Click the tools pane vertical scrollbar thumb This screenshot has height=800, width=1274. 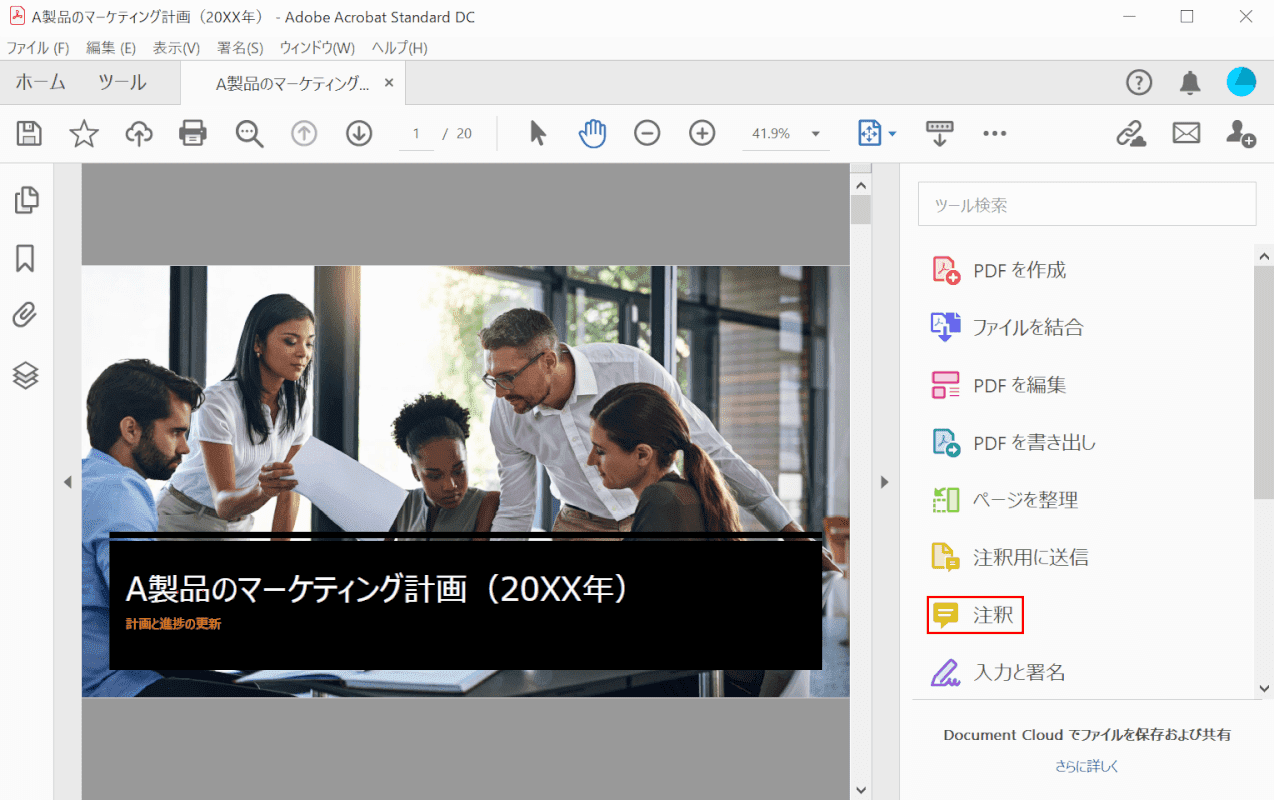click(x=1264, y=381)
